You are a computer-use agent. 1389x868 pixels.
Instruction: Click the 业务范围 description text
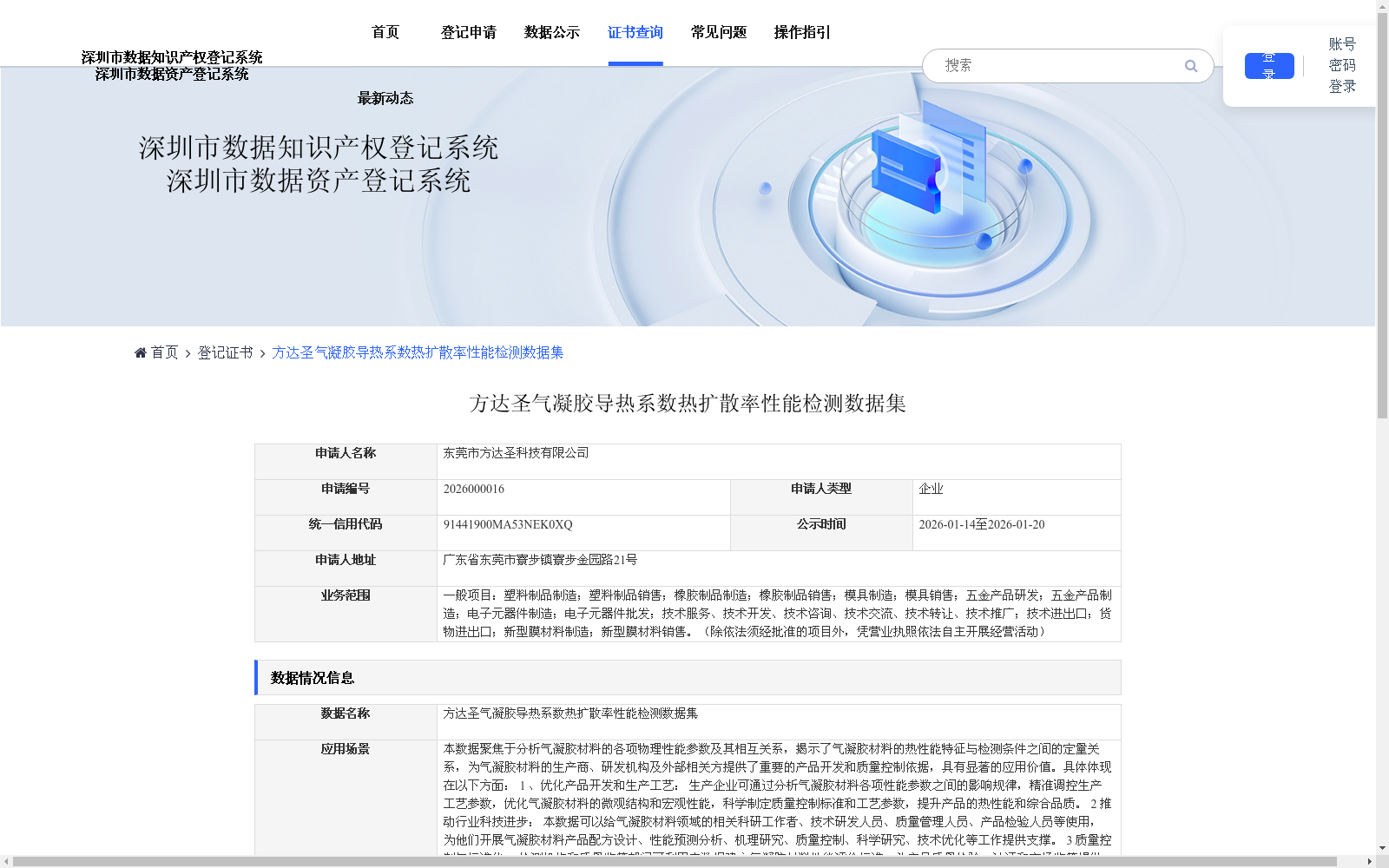(777, 614)
